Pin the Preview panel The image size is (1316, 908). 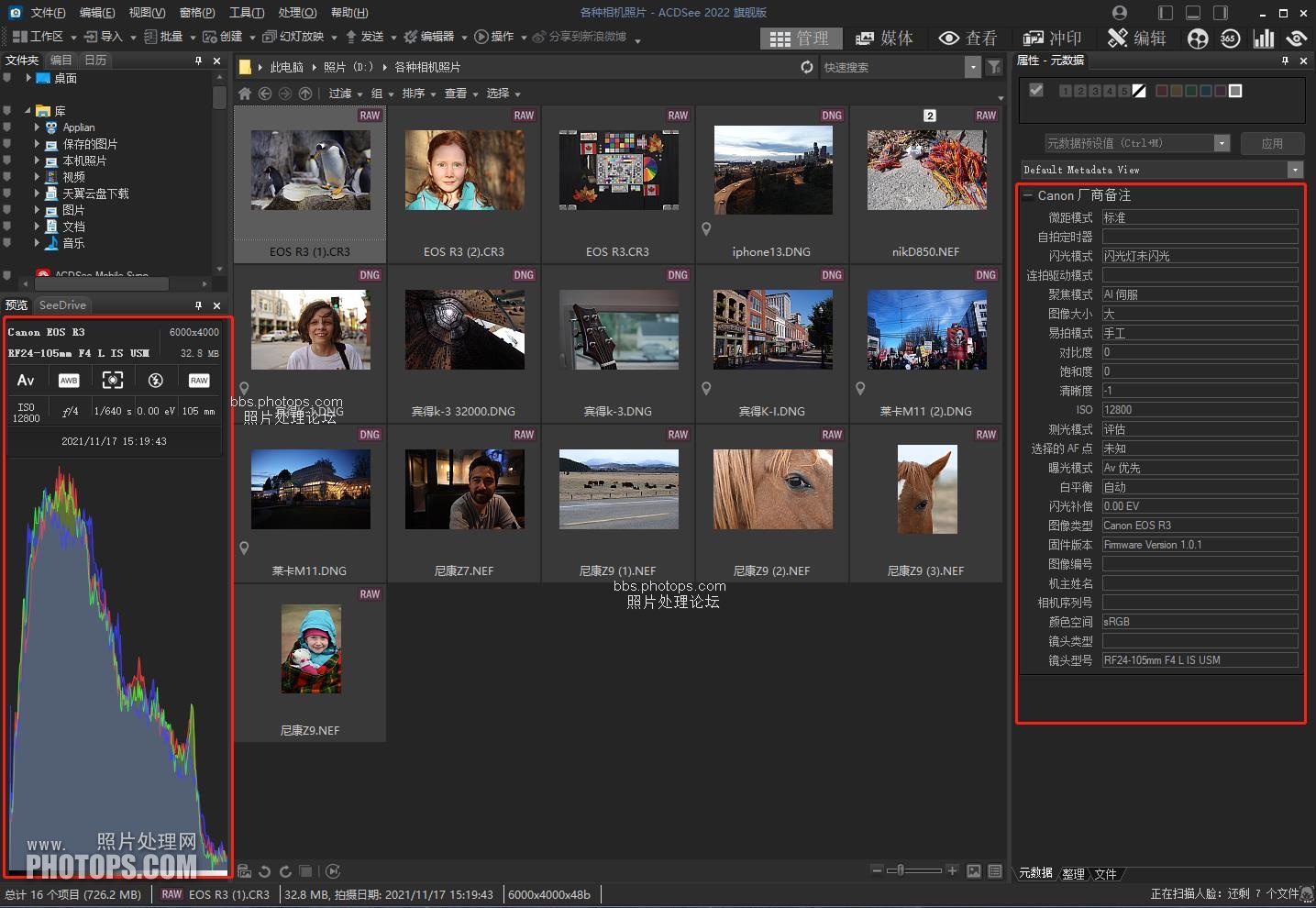[198, 305]
